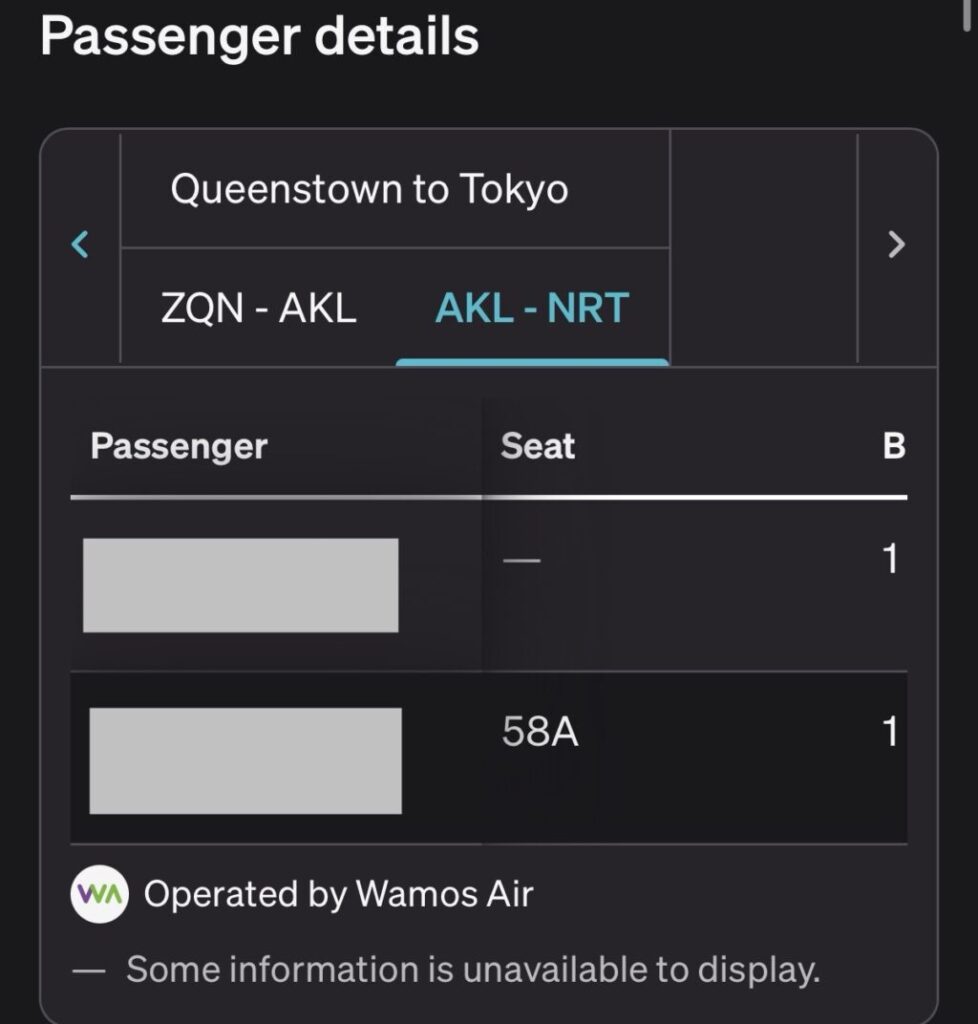Click the truncated B column header
The width and height of the screenshot is (978, 1024).
pyautogui.click(x=894, y=446)
